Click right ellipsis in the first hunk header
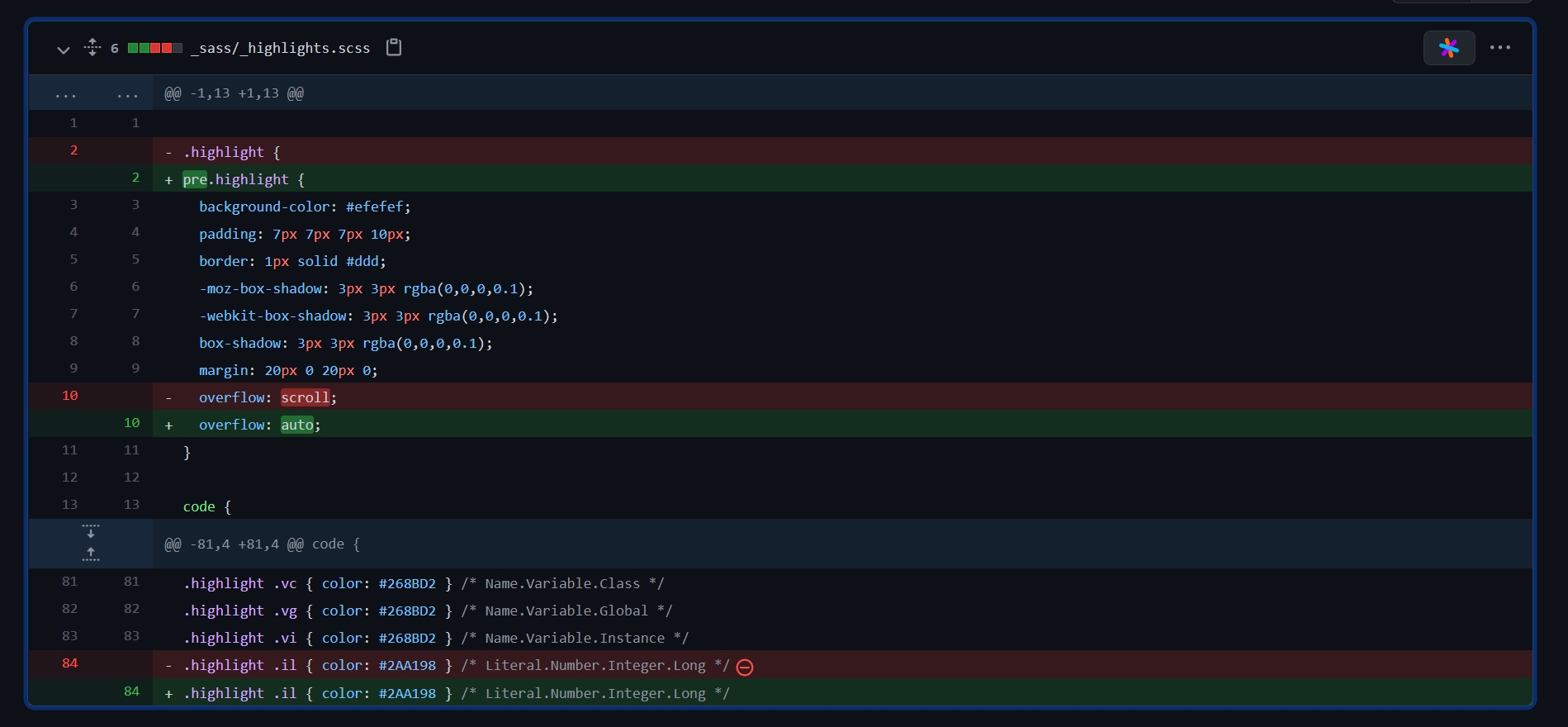The width and height of the screenshot is (1568, 727). pyautogui.click(x=127, y=94)
